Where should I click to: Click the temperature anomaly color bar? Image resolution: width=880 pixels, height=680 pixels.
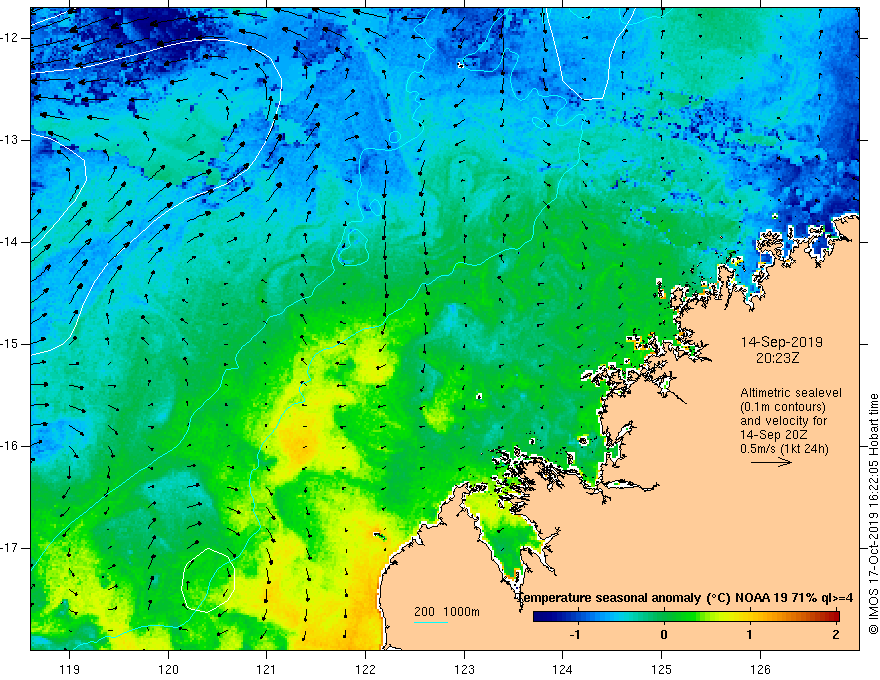[686, 616]
